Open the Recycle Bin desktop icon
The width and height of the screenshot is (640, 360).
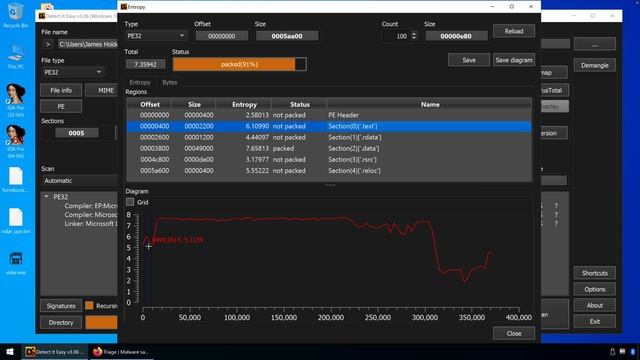[x=16, y=16]
